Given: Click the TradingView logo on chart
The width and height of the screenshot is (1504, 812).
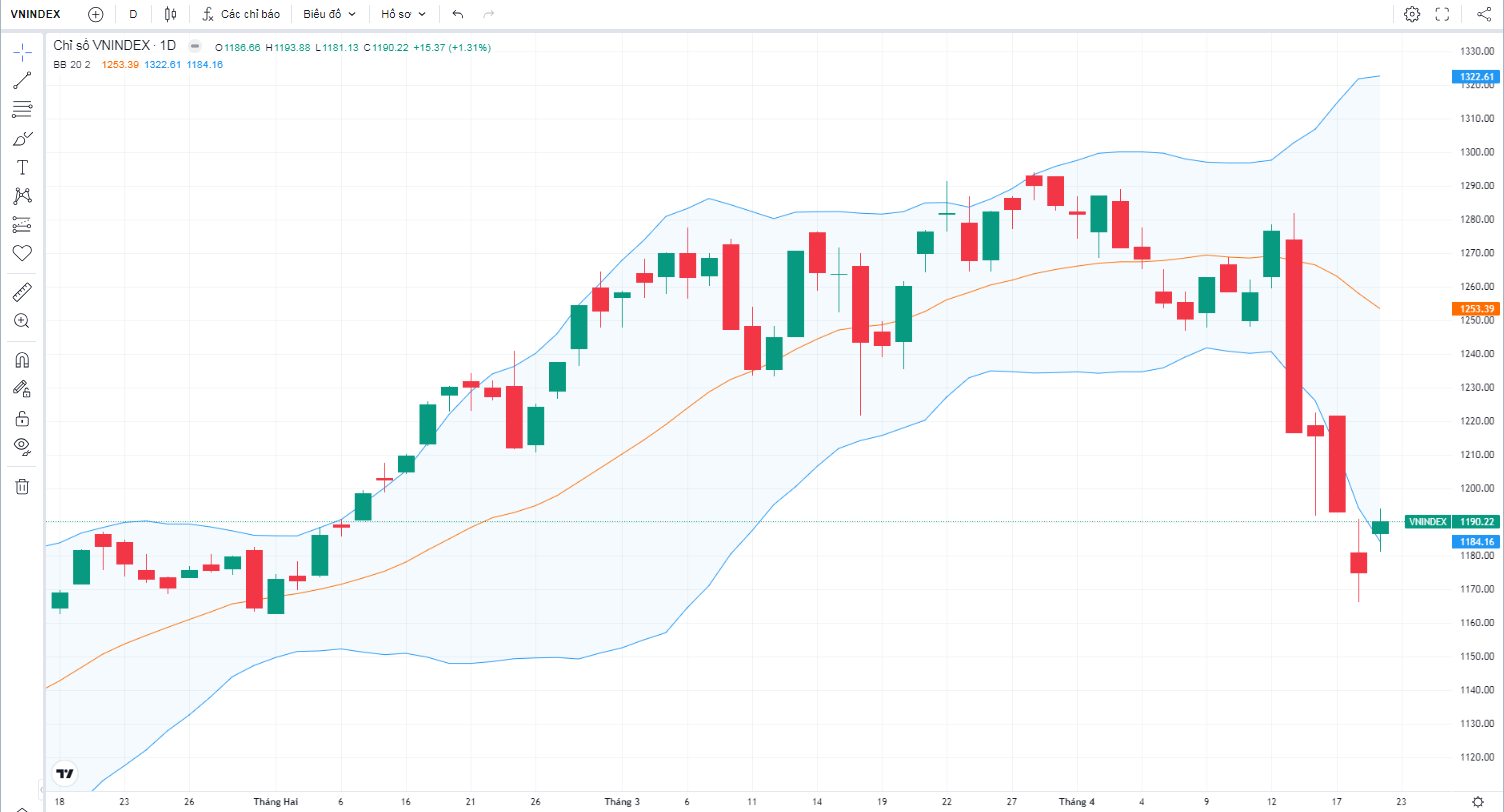Looking at the screenshot, I should [x=65, y=773].
